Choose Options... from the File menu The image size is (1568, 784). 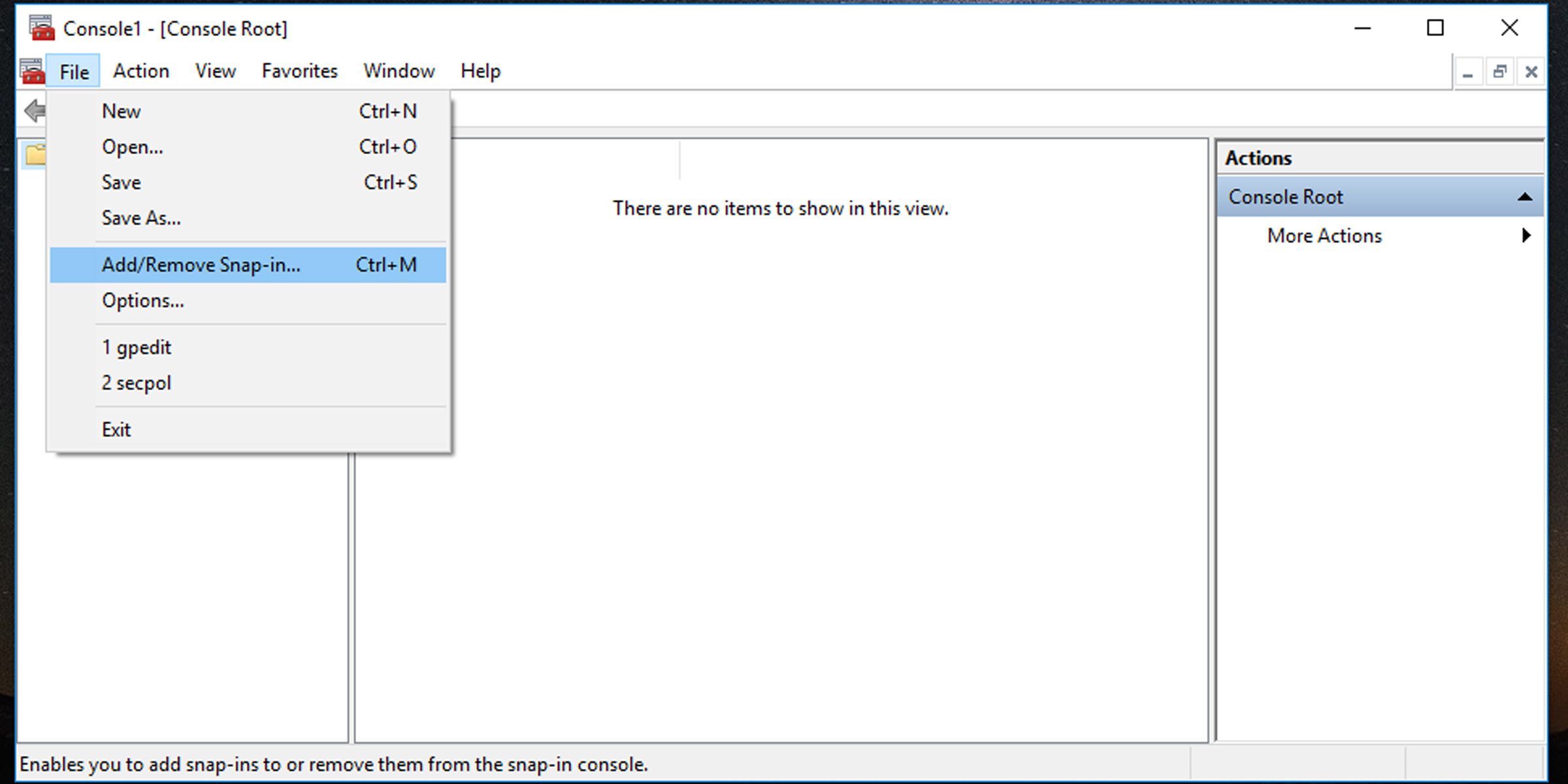[248, 301]
